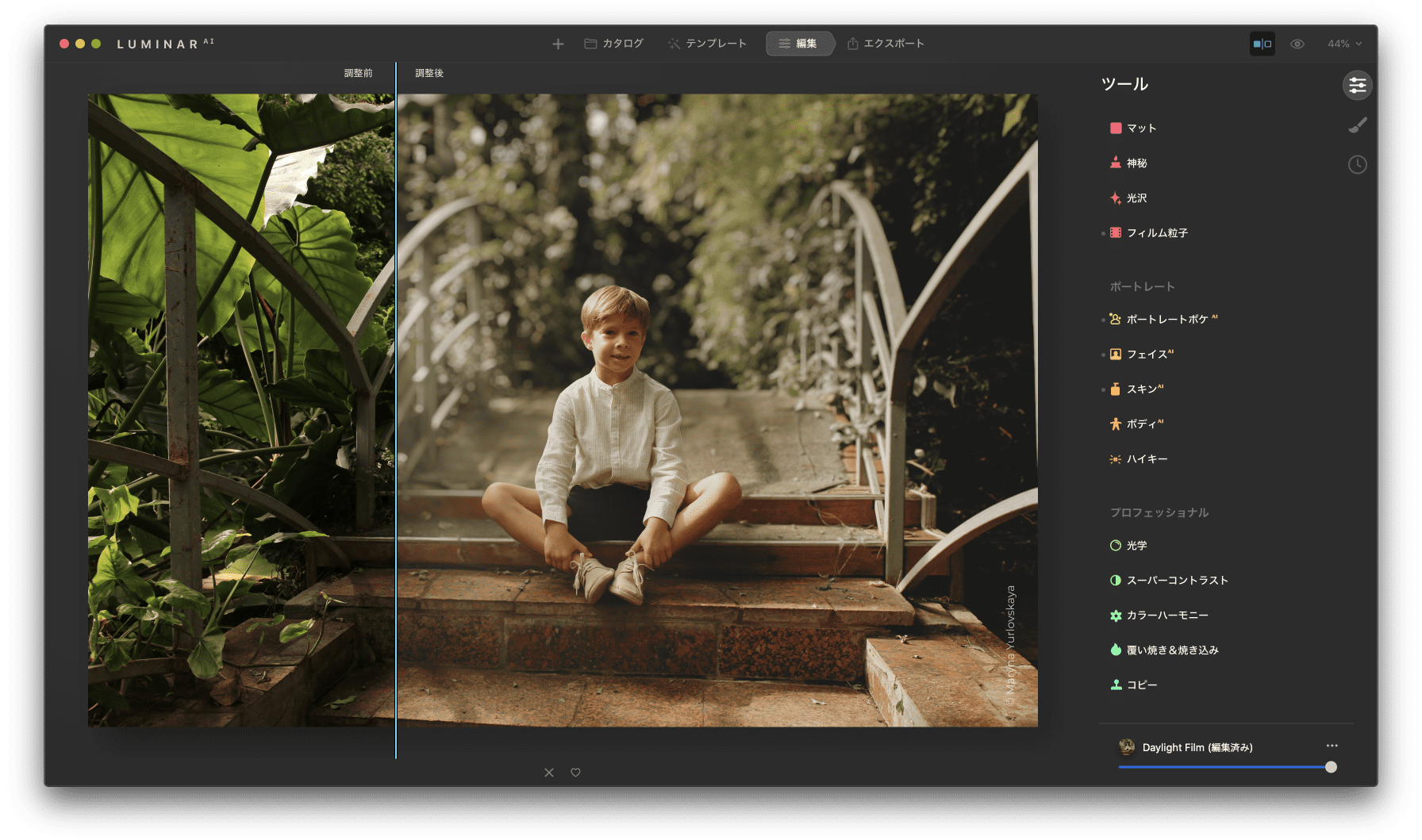
Task: Open Daylight Film template options menu
Action: (1332, 746)
